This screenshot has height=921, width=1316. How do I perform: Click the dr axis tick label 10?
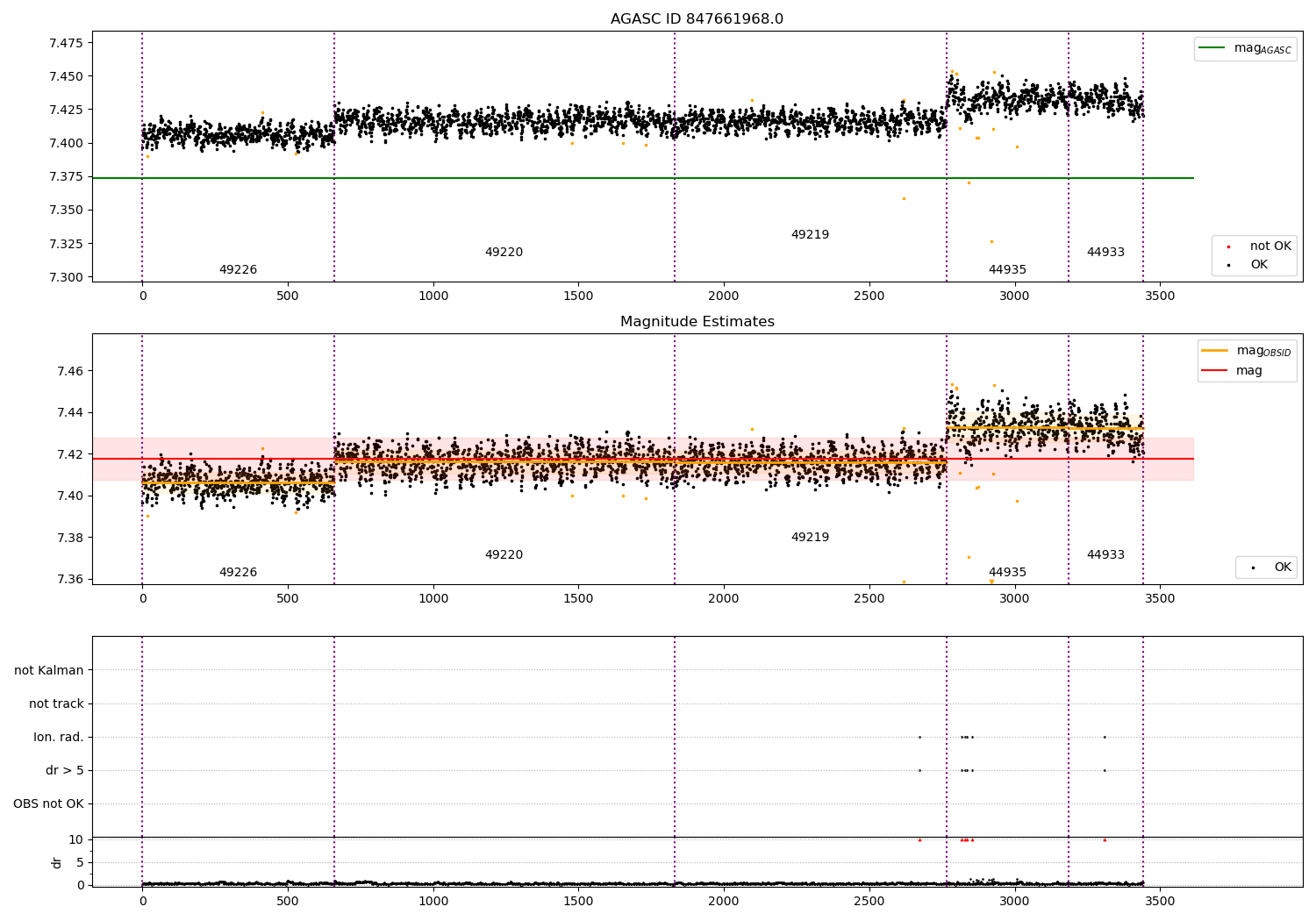click(x=76, y=839)
